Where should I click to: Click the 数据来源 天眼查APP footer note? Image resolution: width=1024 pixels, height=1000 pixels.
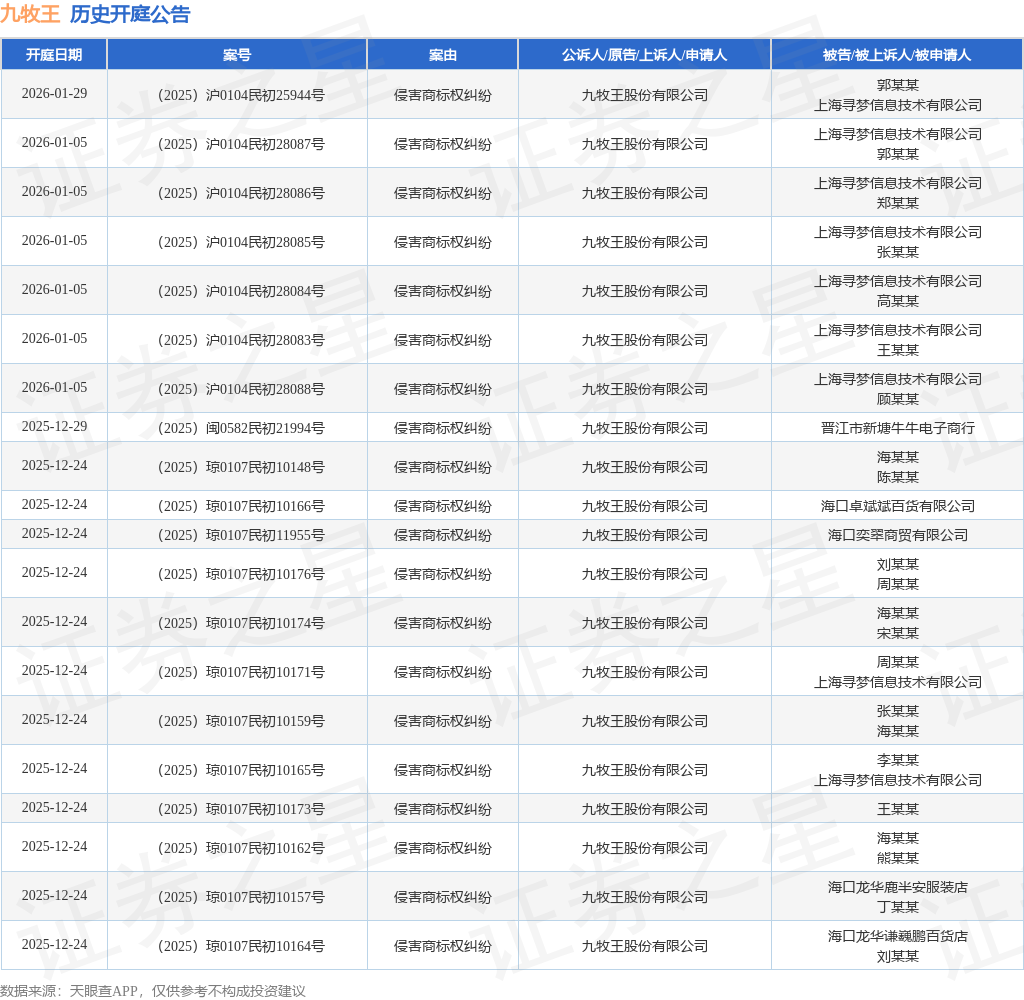153,991
